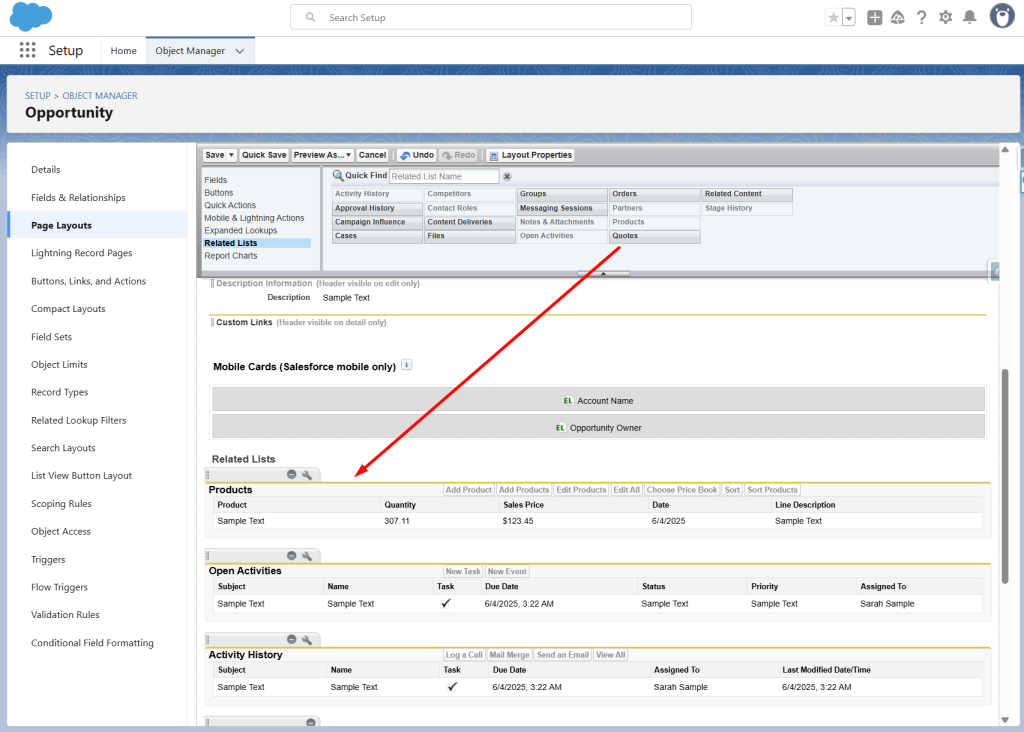Select Fields & Relationships in sidebar
This screenshot has height=732, width=1024.
click(x=78, y=198)
